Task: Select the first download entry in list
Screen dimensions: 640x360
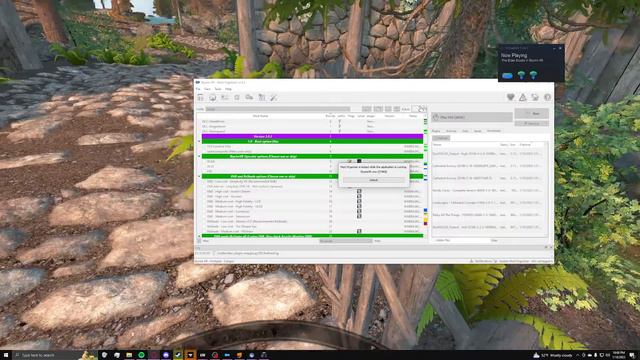Action: [x=488, y=154]
